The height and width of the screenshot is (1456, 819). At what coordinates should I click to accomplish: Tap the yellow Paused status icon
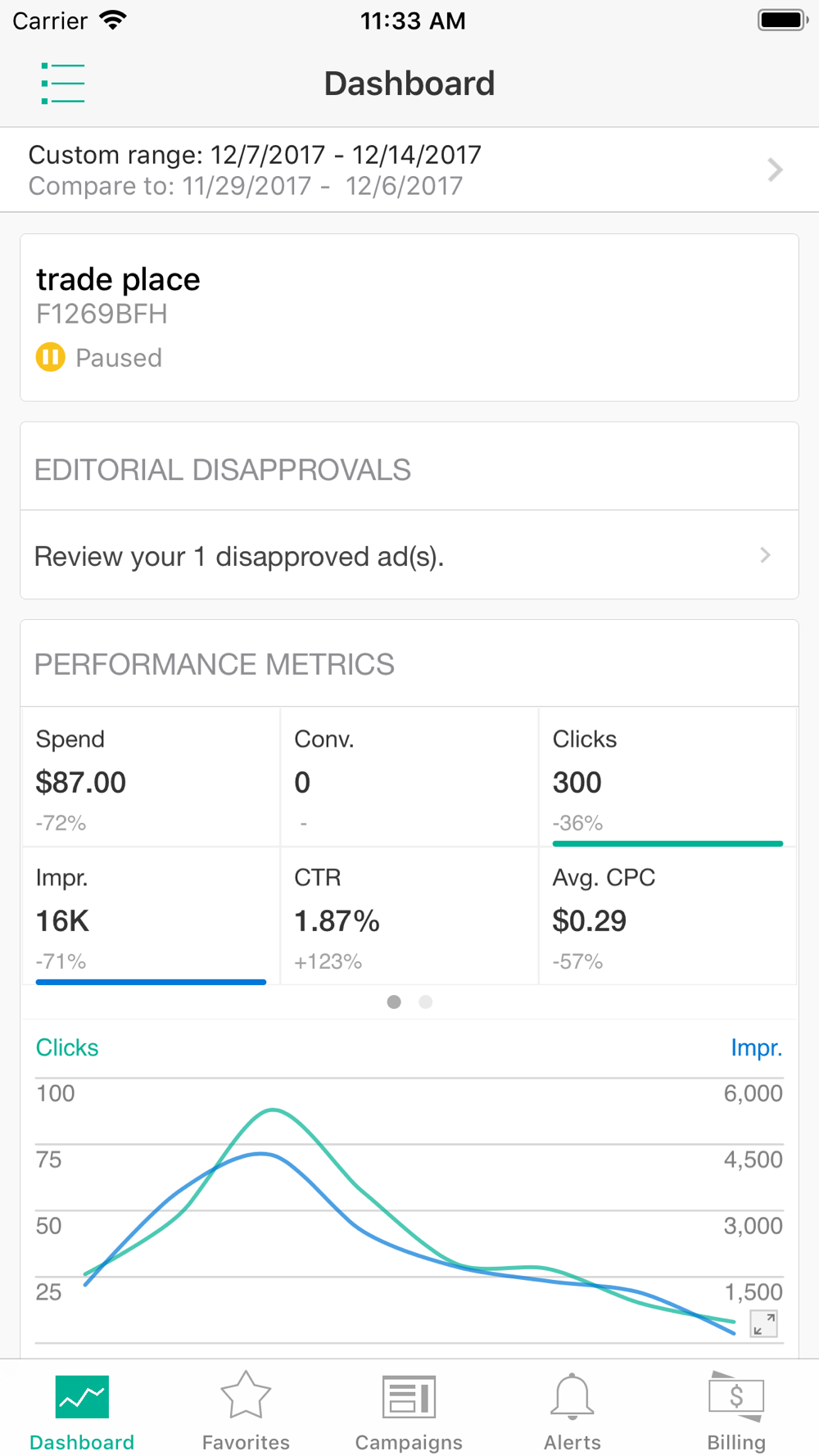click(51, 357)
